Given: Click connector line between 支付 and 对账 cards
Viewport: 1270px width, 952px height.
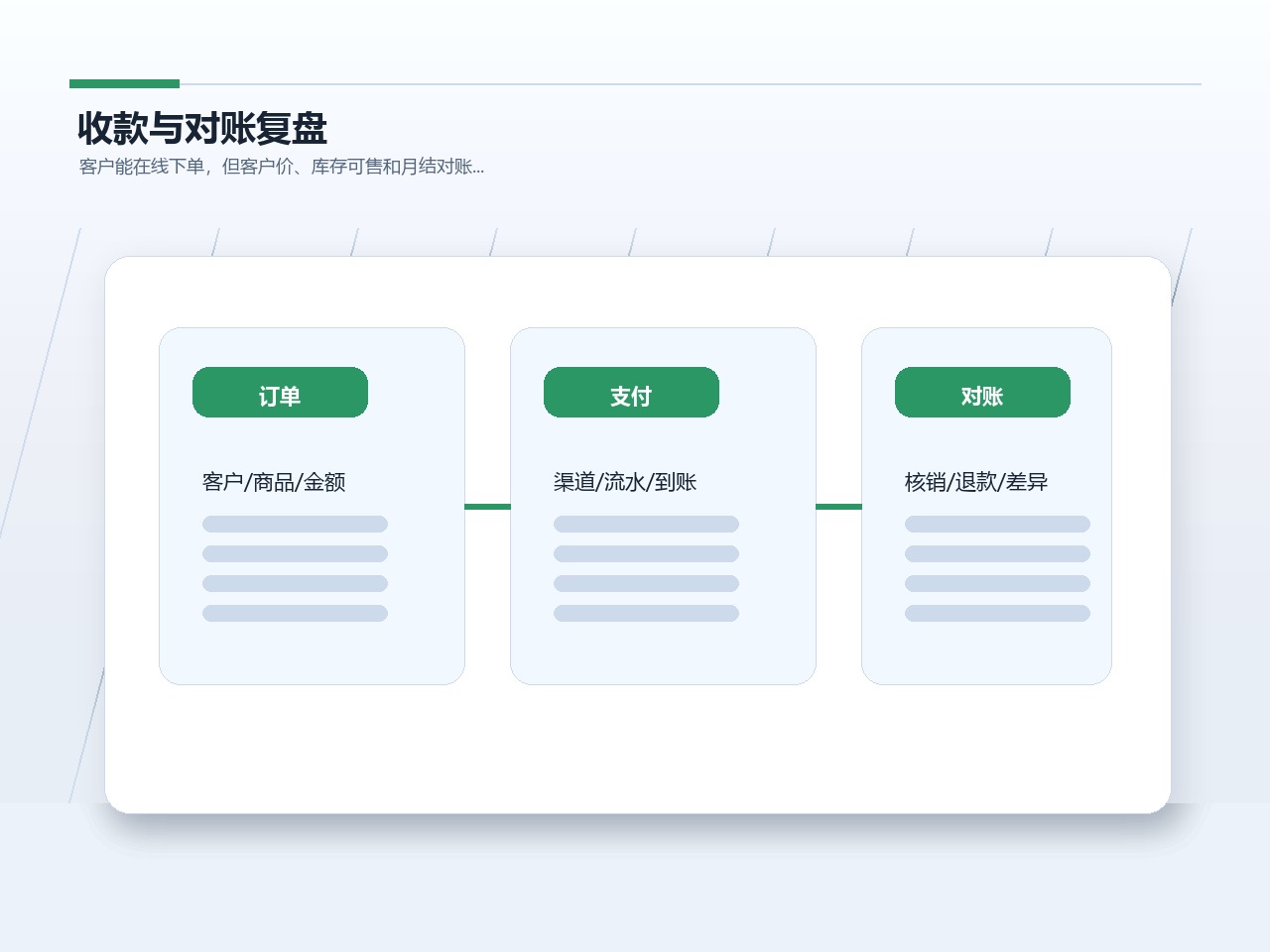Looking at the screenshot, I should click(x=838, y=507).
